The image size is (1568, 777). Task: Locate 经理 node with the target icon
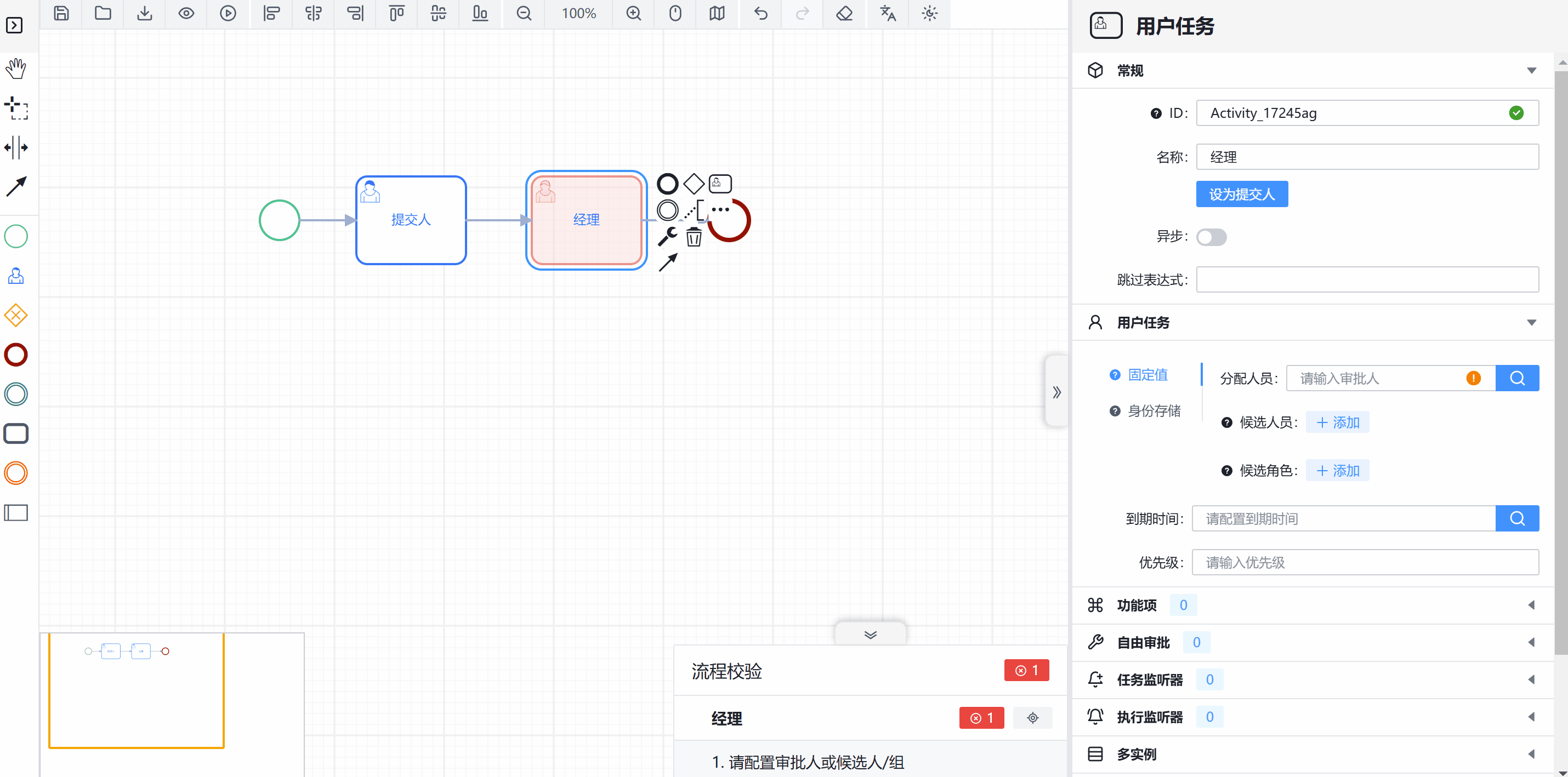(x=1032, y=718)
